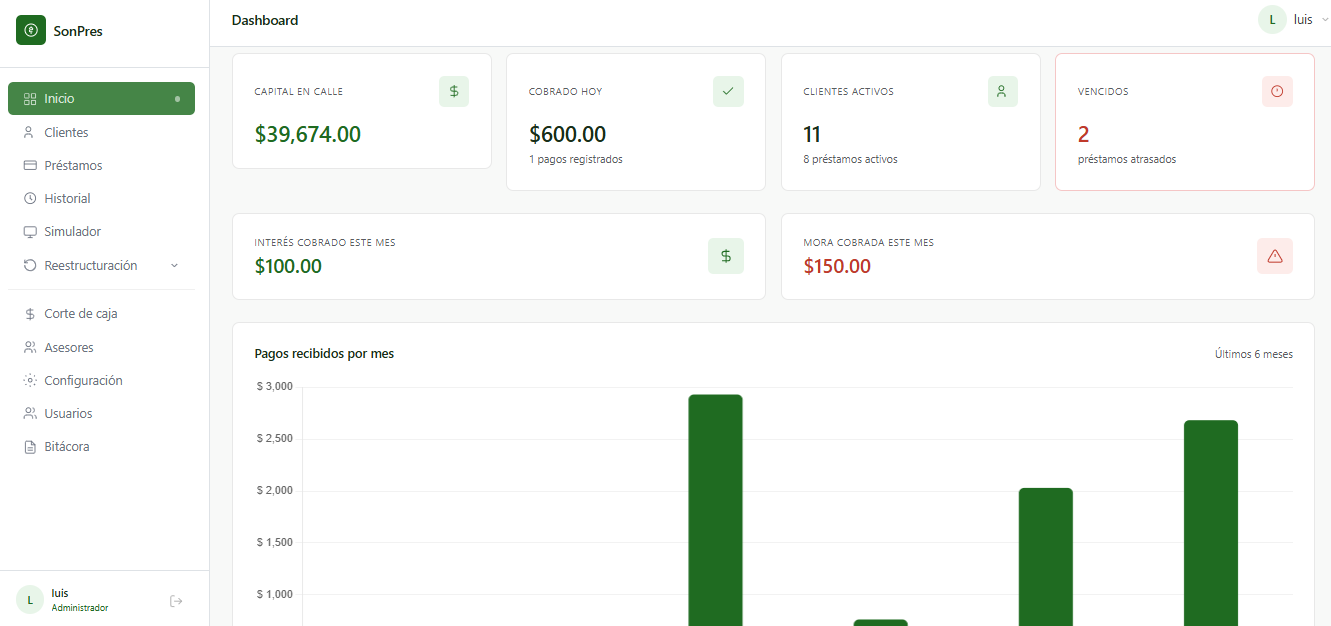Click the logout icon next to luis
This screenshot has height=626, width=1331.
176,601
